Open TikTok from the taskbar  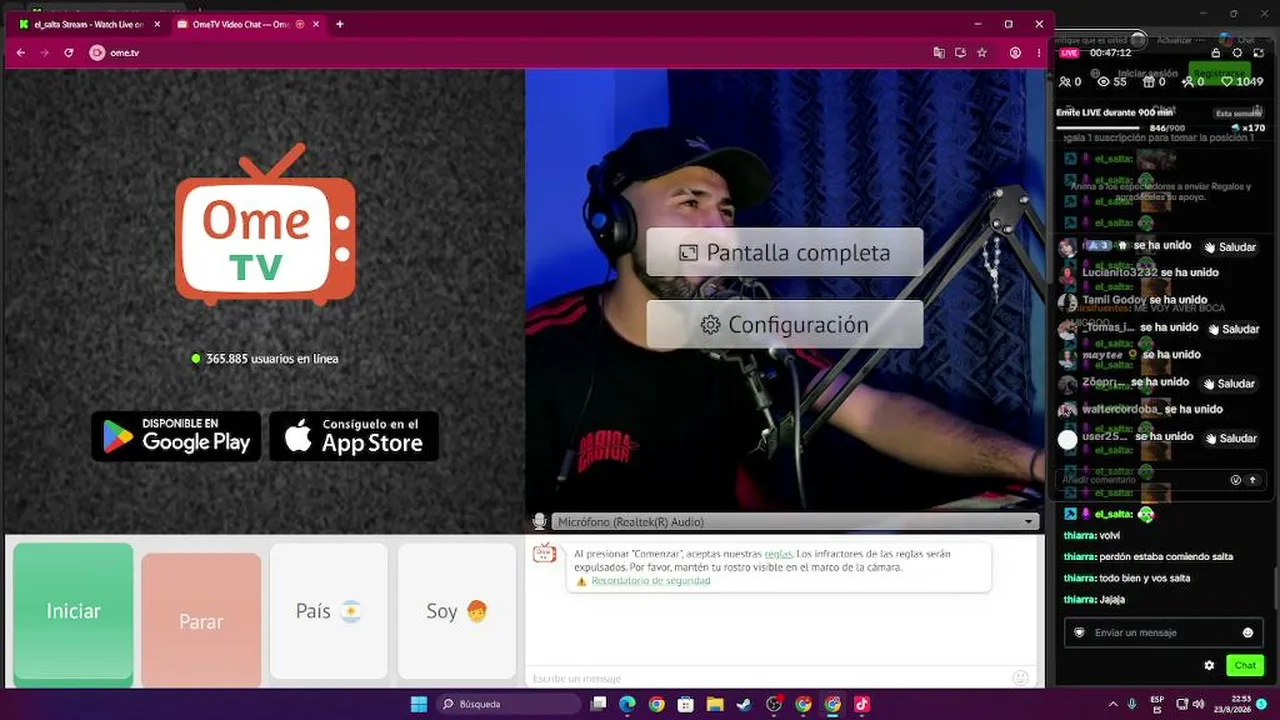click(x=862, y=704)
